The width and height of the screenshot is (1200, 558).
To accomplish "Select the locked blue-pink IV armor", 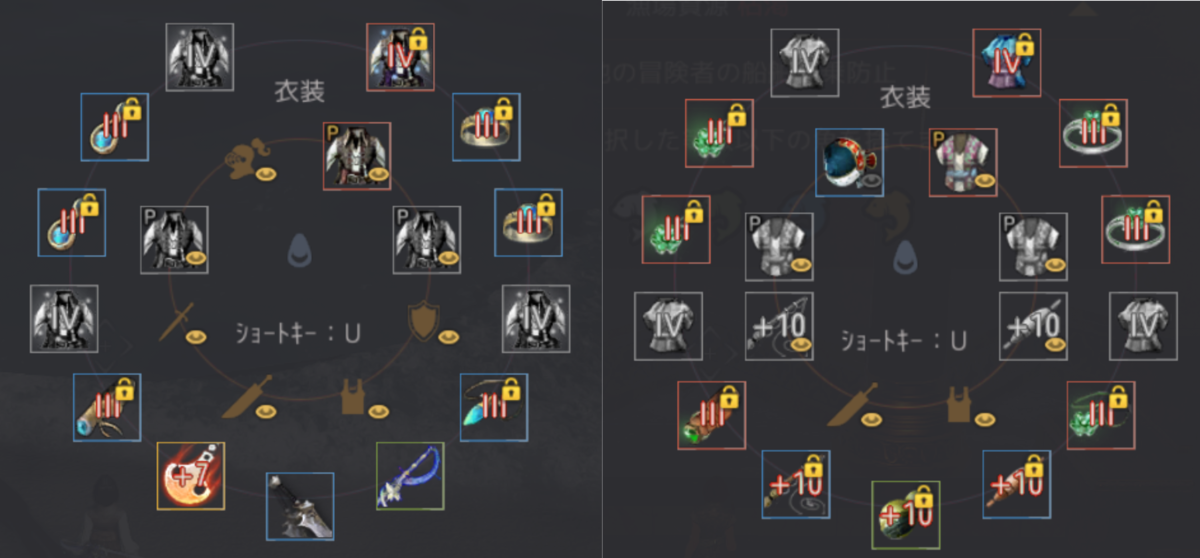I will pyautogui.click(x=1007, y=62).
